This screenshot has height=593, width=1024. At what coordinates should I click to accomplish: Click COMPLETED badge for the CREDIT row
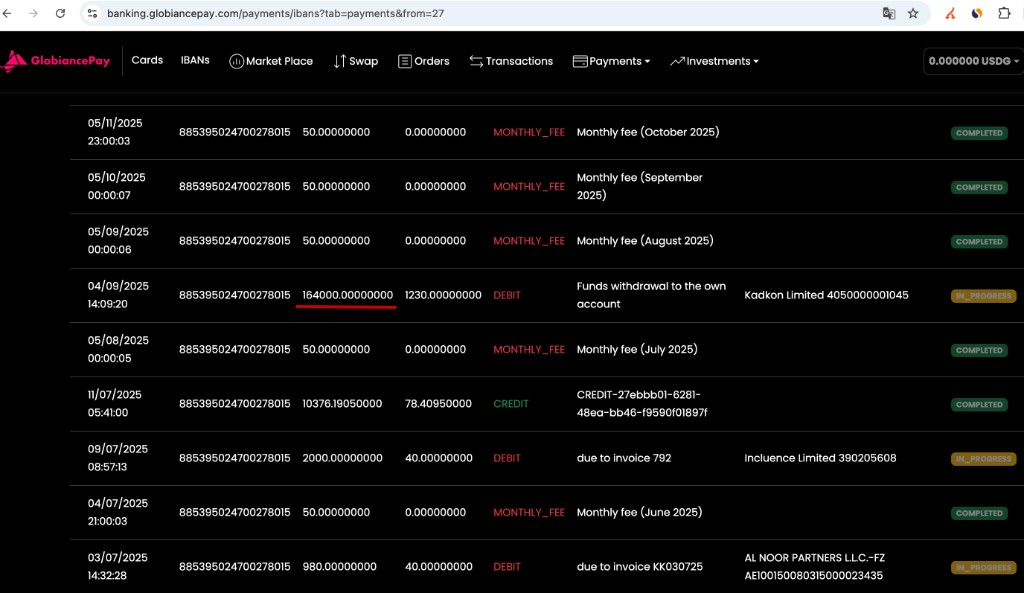pyautogui.click(x=979, y=404)
